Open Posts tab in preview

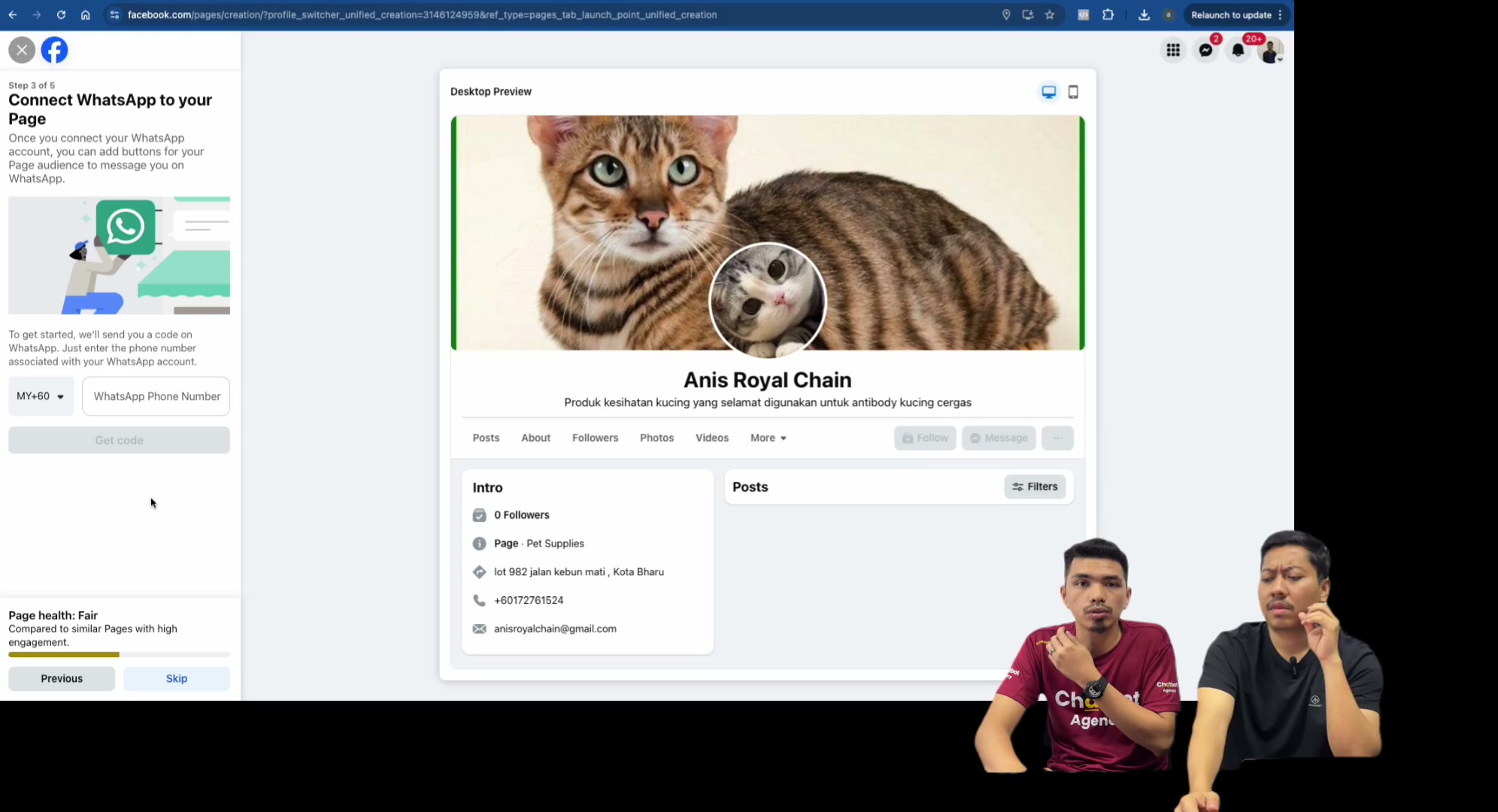click(486, 438)
